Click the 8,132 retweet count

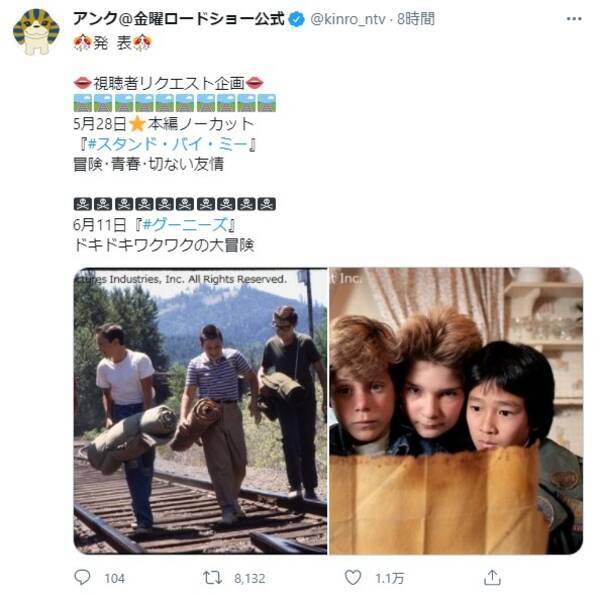[x=249, y=578]
